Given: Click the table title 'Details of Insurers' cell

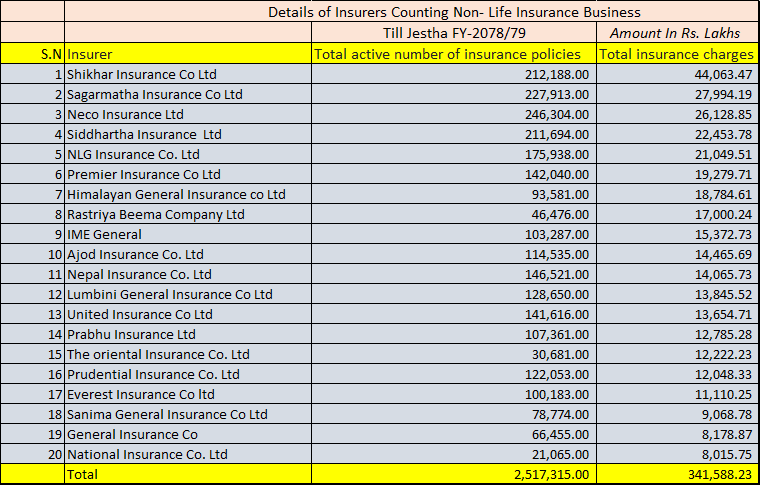Looking at the screenshot, I should (454, 12).
